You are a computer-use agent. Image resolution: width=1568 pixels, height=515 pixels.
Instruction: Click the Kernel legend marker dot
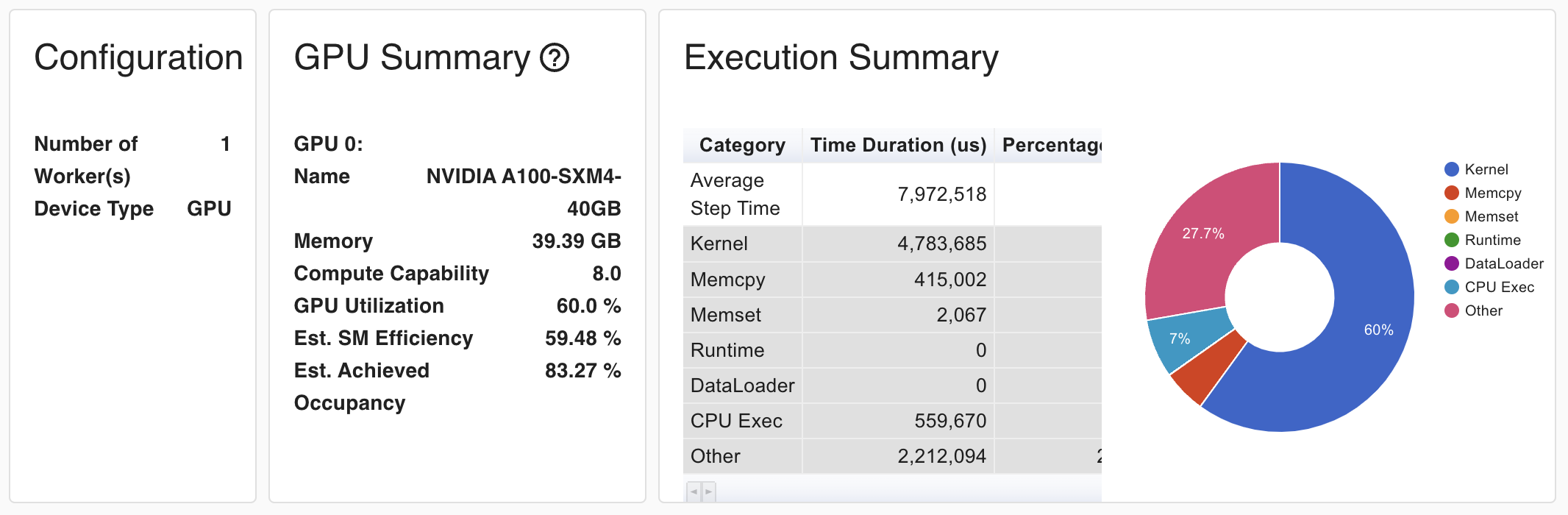(1451, 169)
